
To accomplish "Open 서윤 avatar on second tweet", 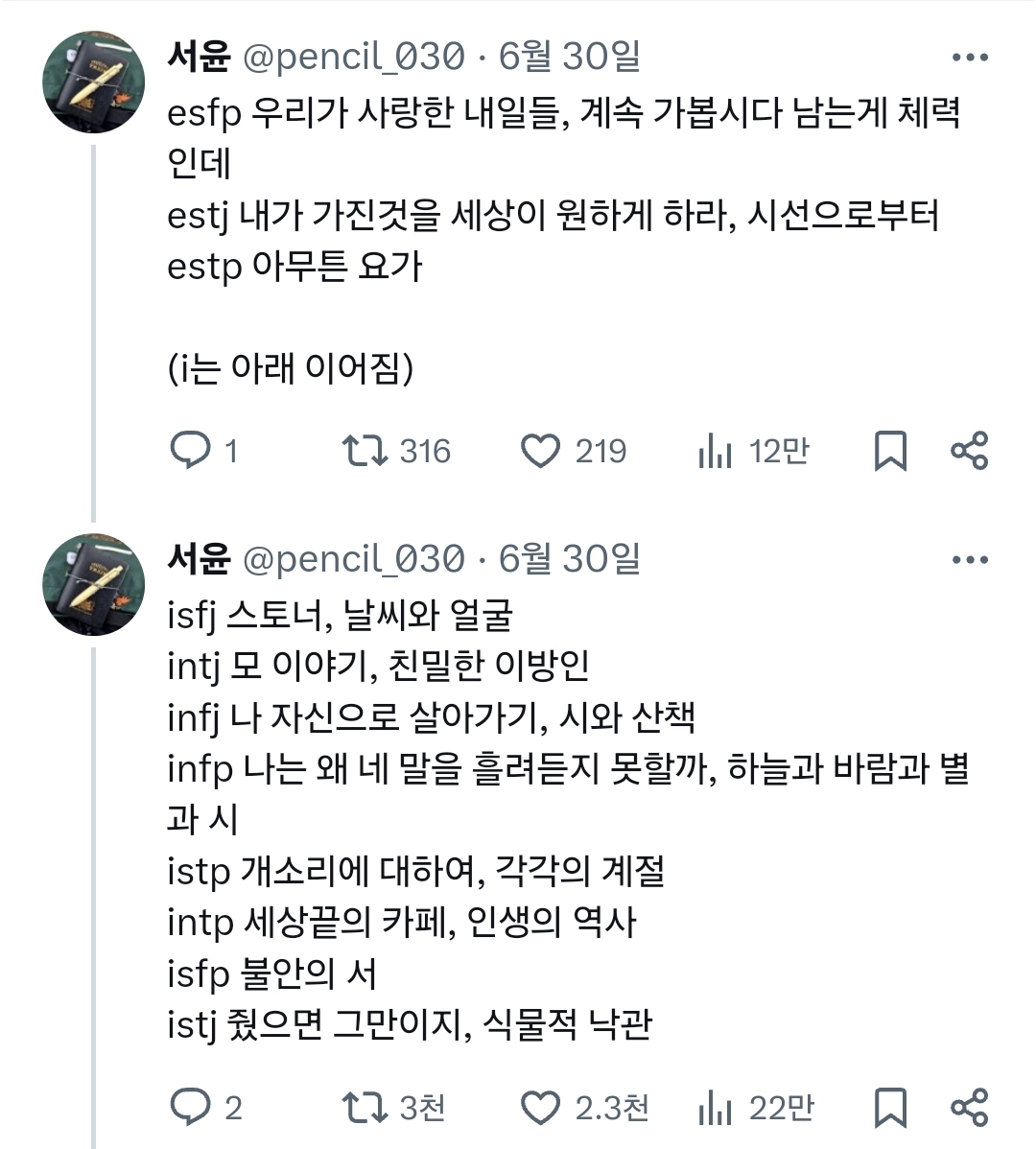I will [x=93, y=584].
